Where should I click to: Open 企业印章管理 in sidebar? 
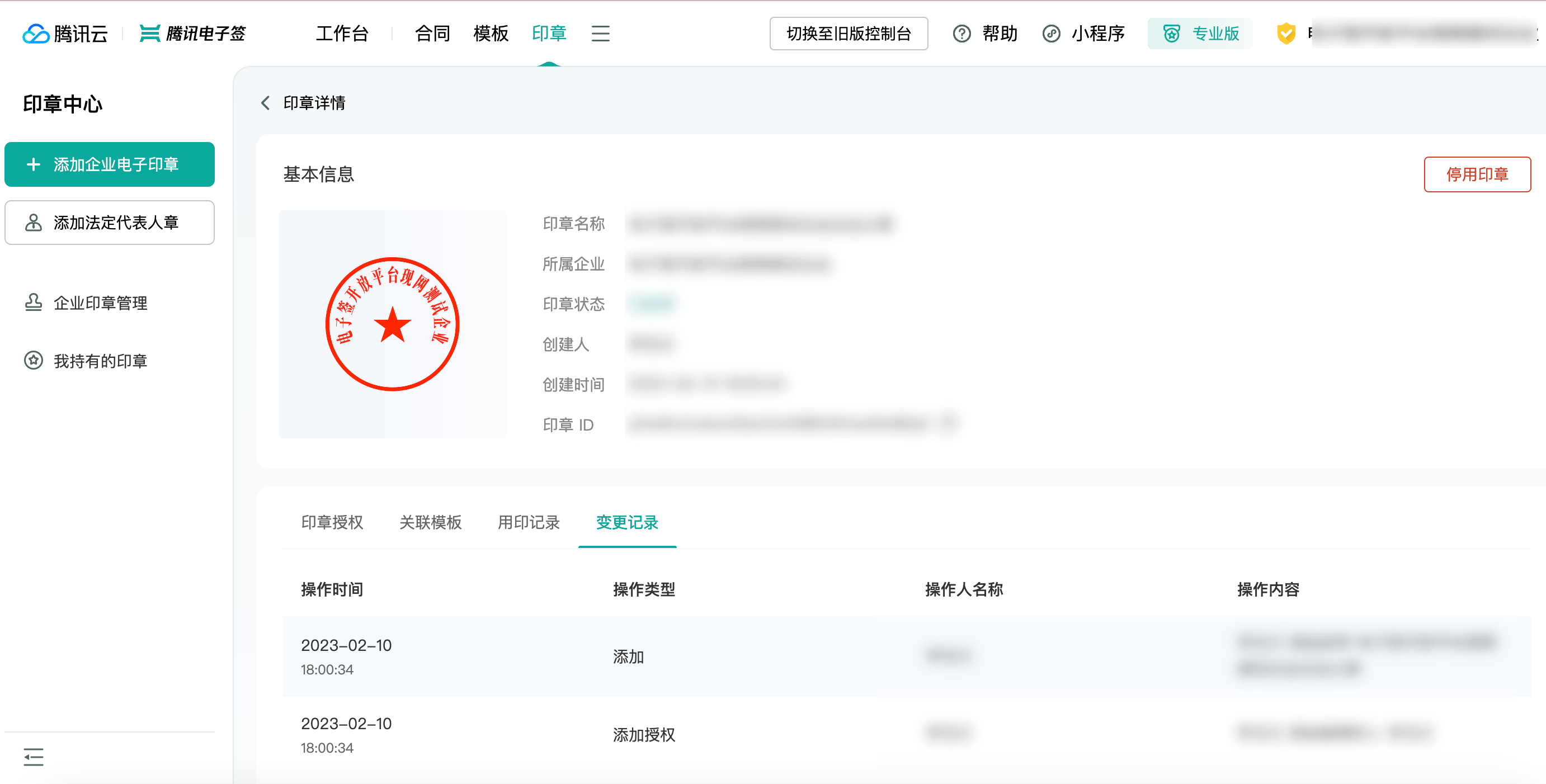click(100, 303)
